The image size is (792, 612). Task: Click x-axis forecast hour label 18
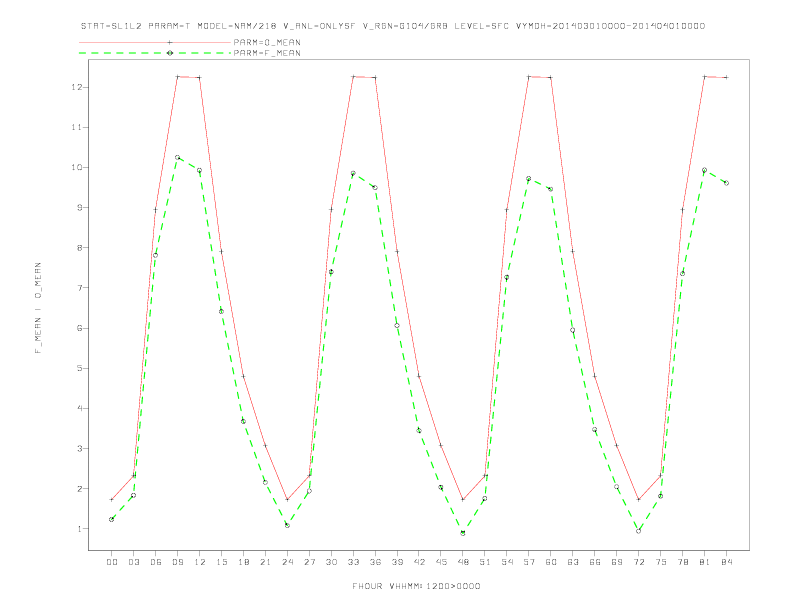pyautogui.click(x=243, y=562)
